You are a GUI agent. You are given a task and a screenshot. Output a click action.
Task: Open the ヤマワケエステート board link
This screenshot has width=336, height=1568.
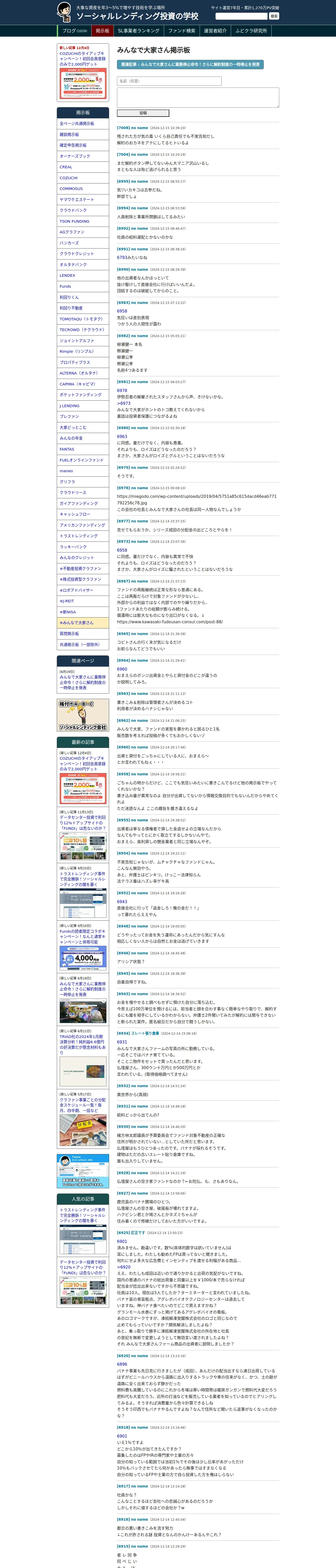click(x=83, y=200)
